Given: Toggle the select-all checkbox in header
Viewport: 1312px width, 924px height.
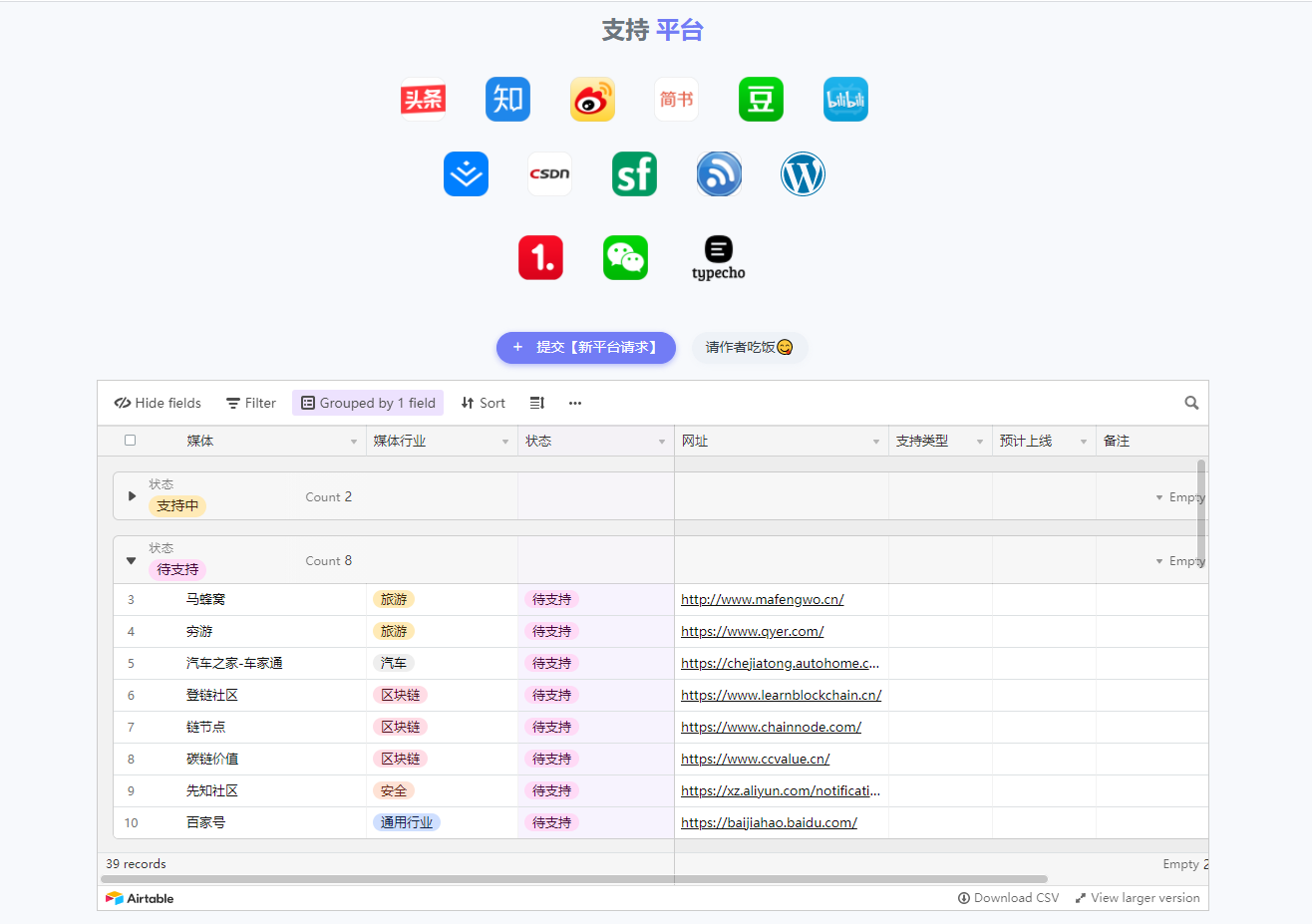Looking at the screenshot, I should pyautogui.click(x=130, y=441).
